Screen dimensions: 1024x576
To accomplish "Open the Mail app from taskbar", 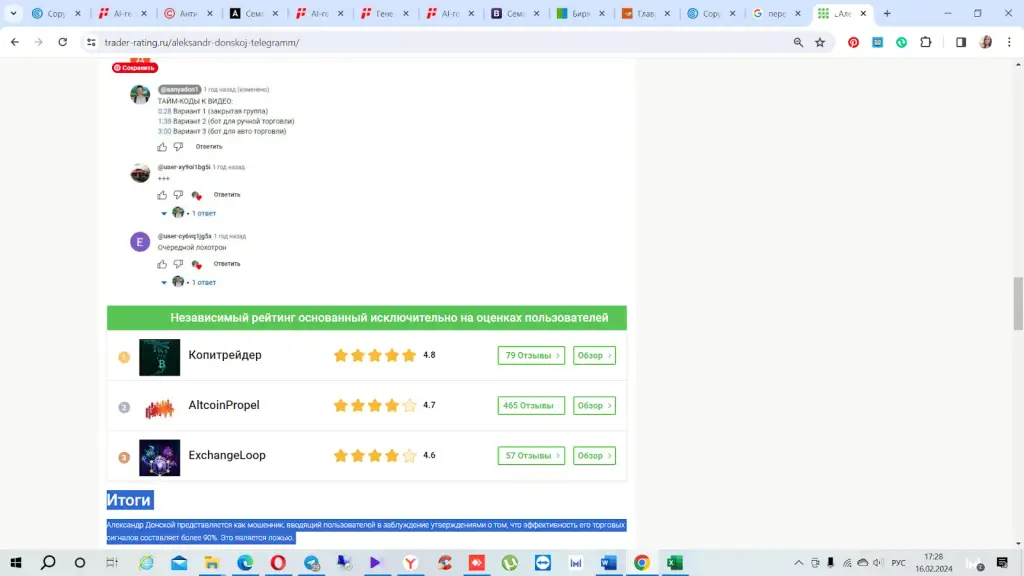I will pyautogui.click(x=179, y=562).
